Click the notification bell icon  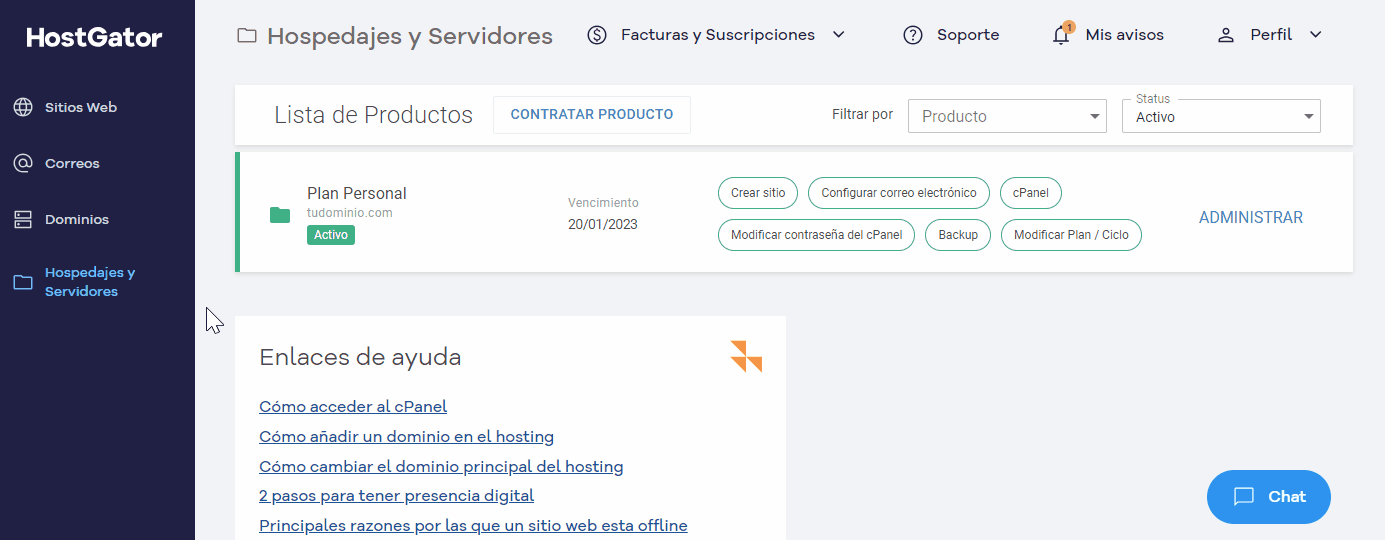click(x=1062, y=34)
